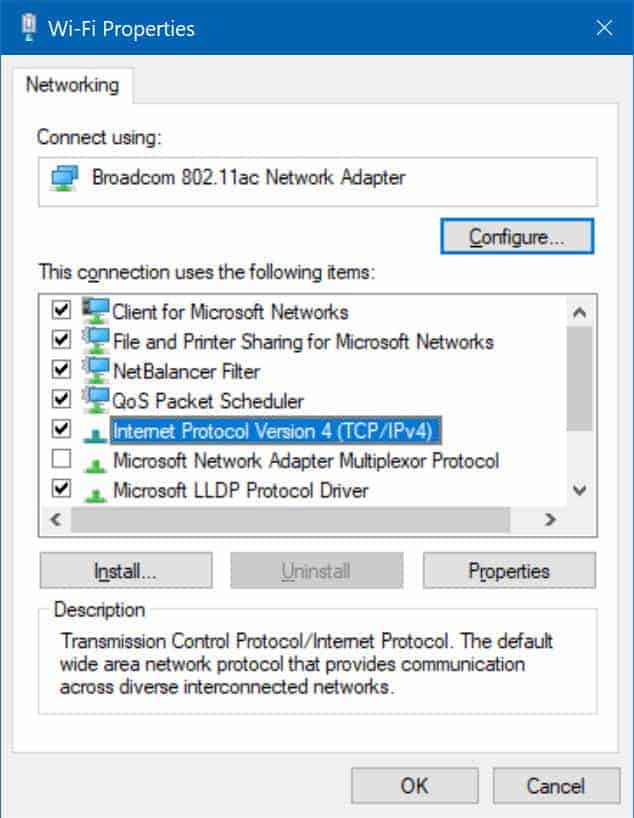Dismiss the dialog with Cancel
The image size is (634, 818).
click(x=557, y=785)
